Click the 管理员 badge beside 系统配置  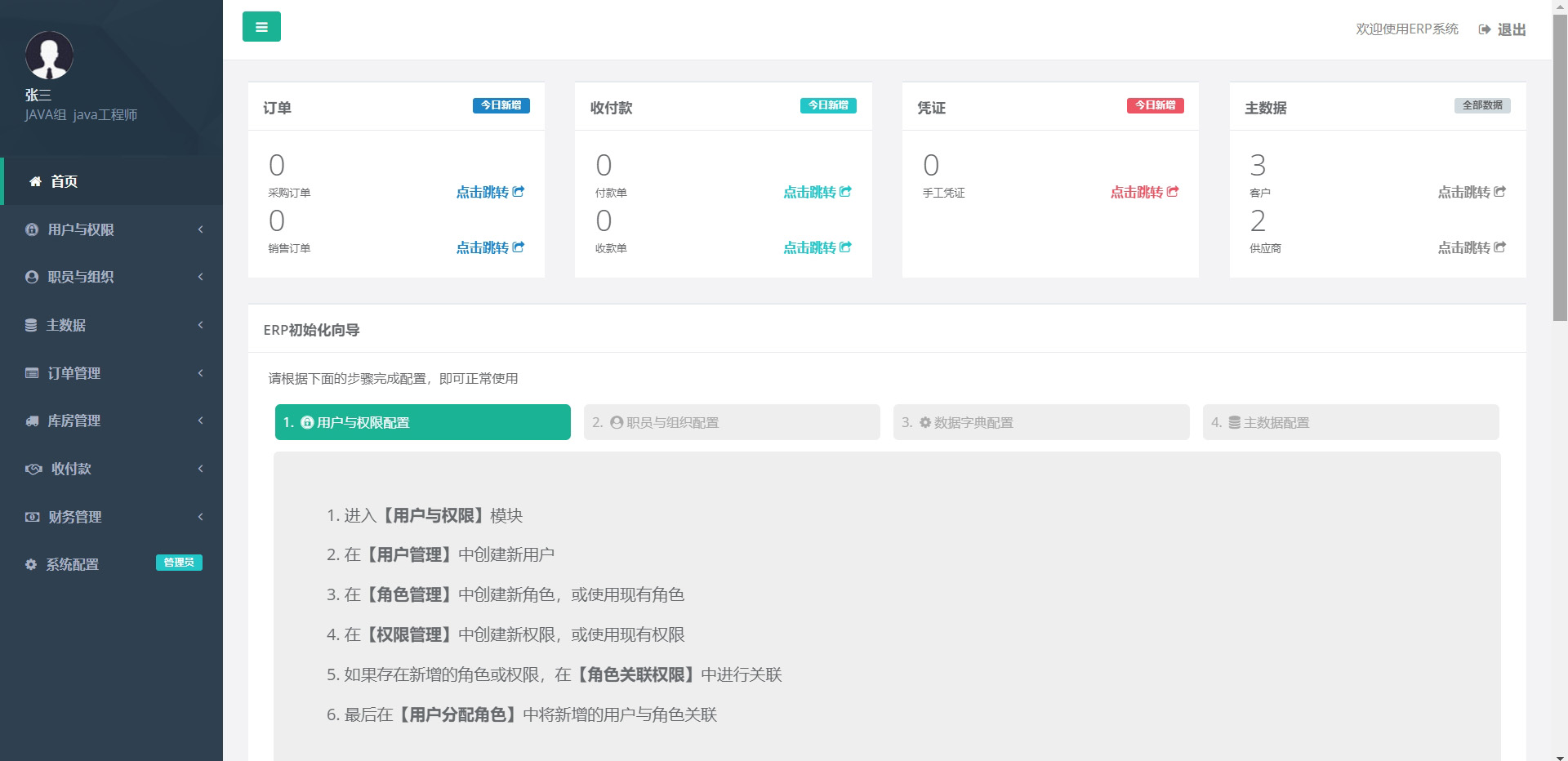point(179,563)
